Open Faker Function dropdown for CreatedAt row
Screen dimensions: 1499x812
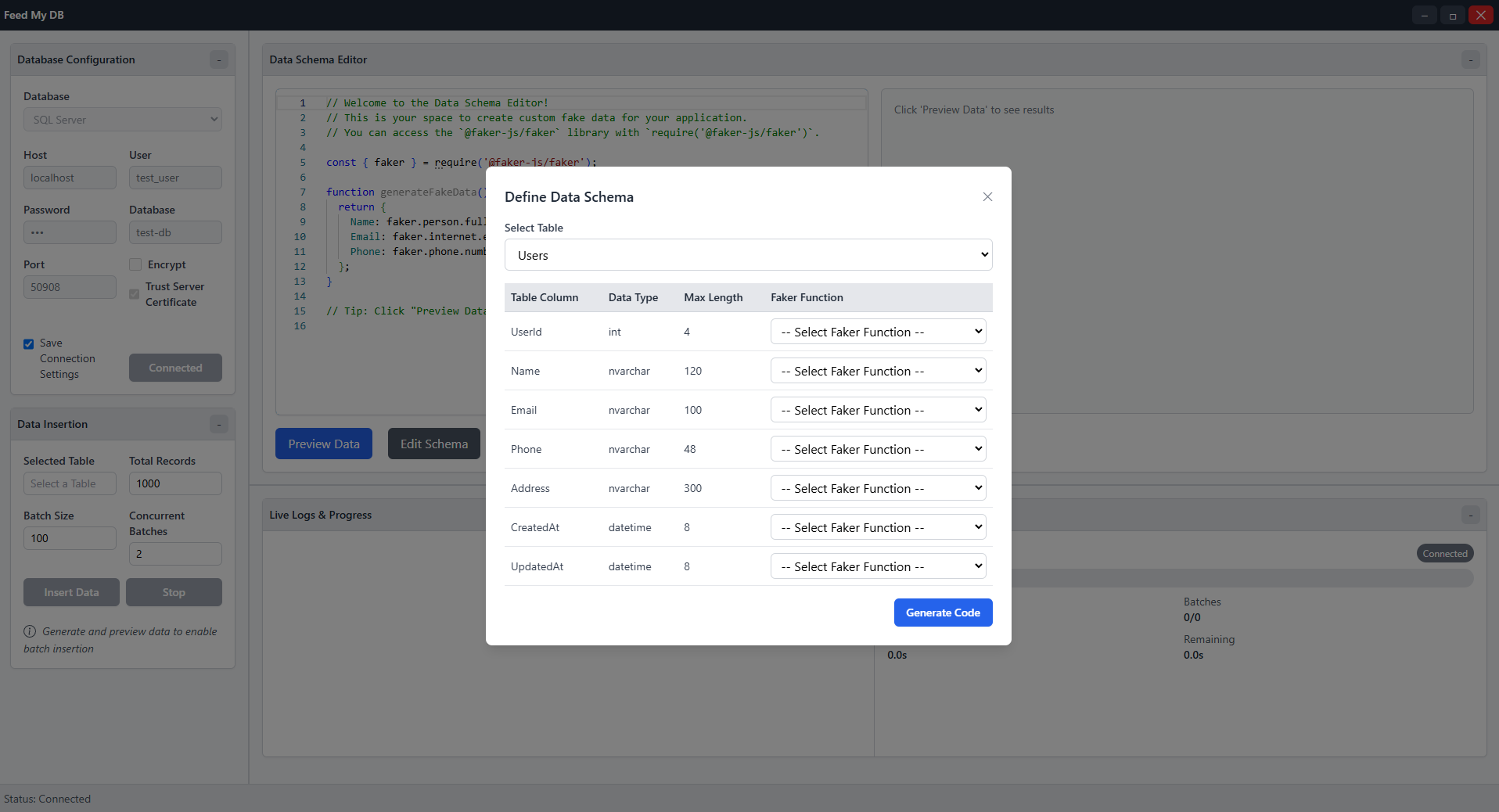[878, 527]
